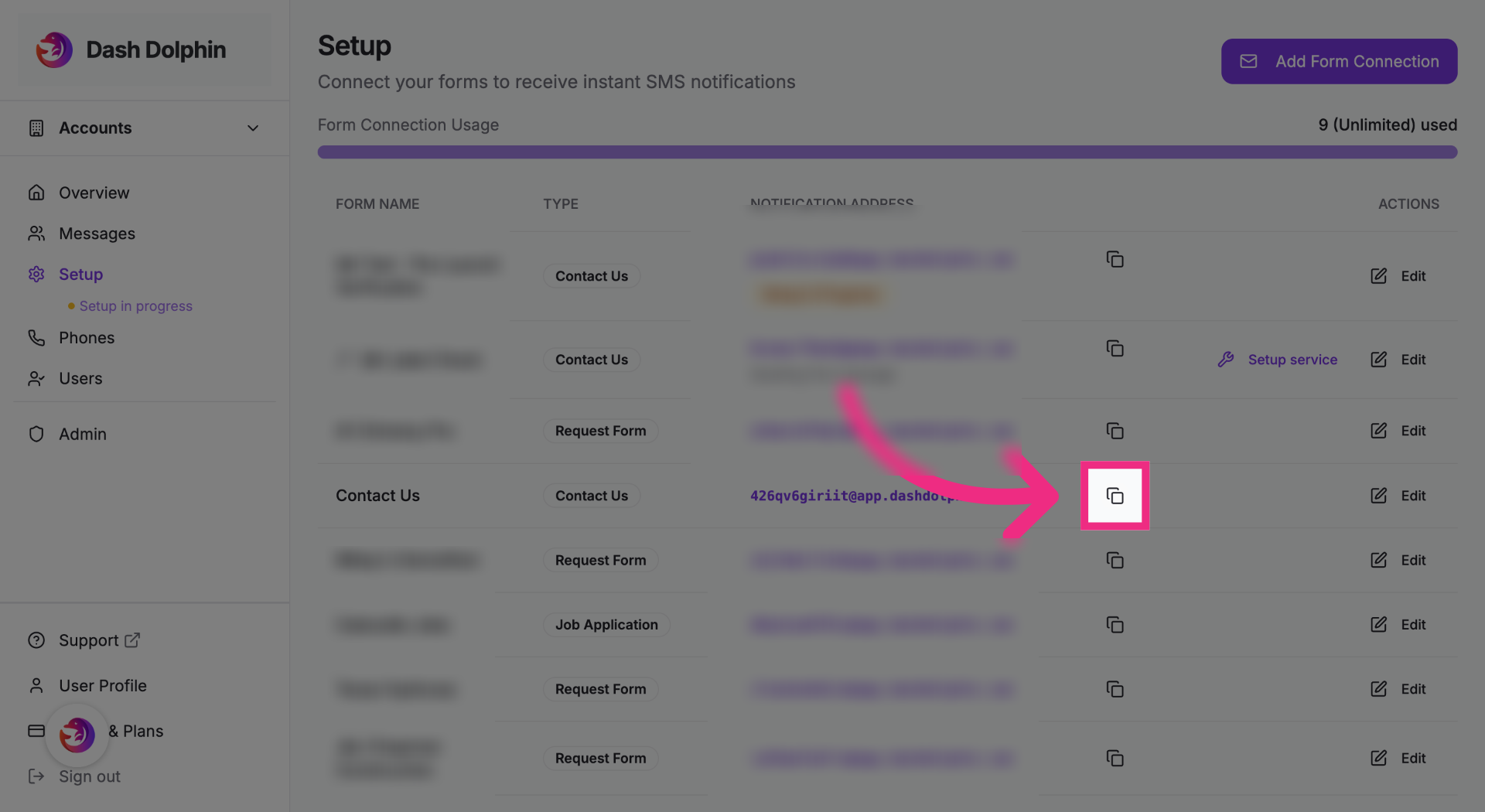Expand the Accounts dropdown chevron

[x=253, y=128]
